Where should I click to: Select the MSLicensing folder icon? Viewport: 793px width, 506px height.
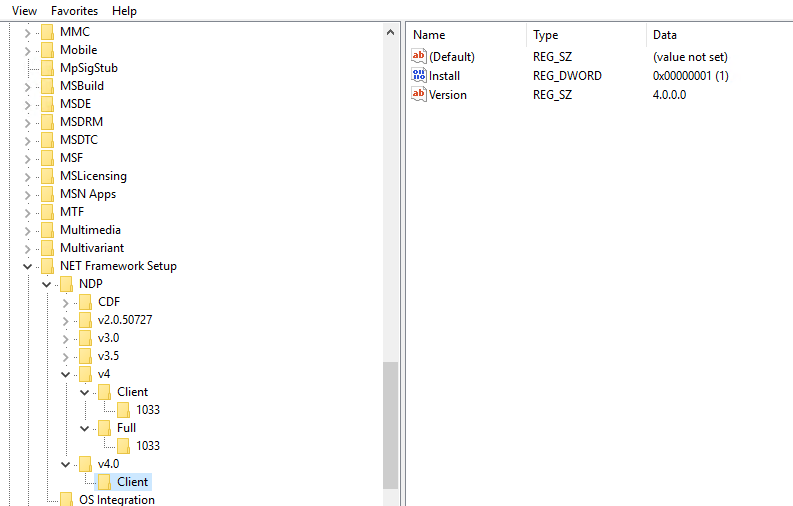point(48,176)
